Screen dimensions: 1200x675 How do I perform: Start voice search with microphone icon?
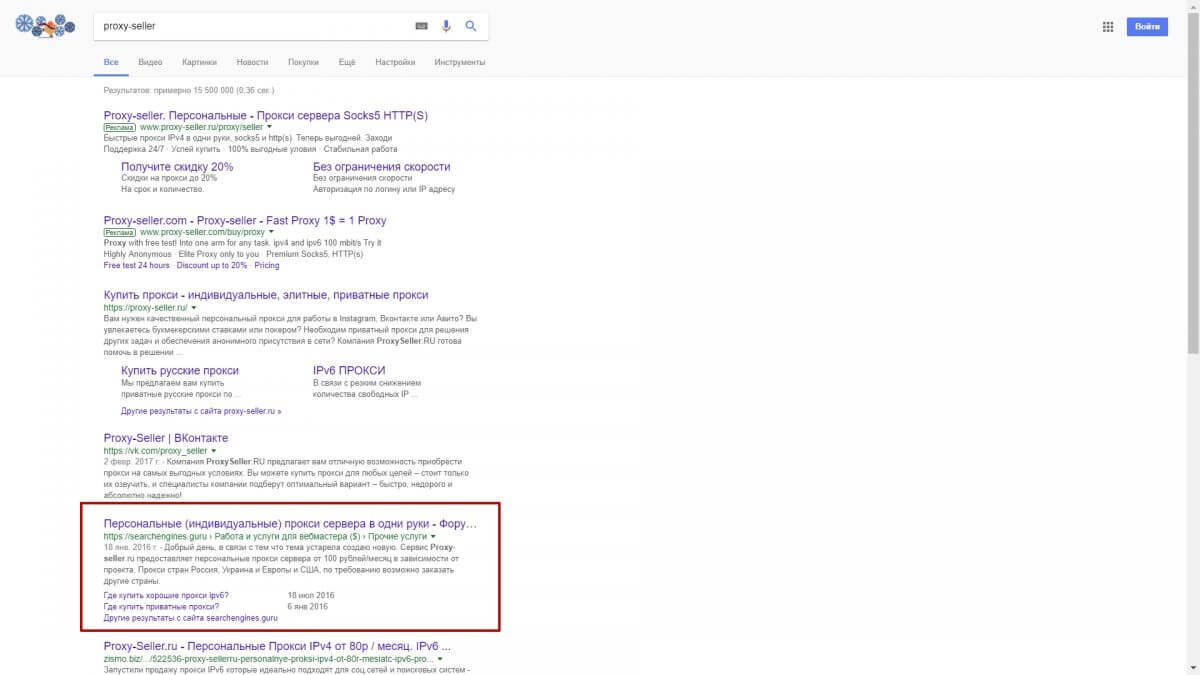446,26
